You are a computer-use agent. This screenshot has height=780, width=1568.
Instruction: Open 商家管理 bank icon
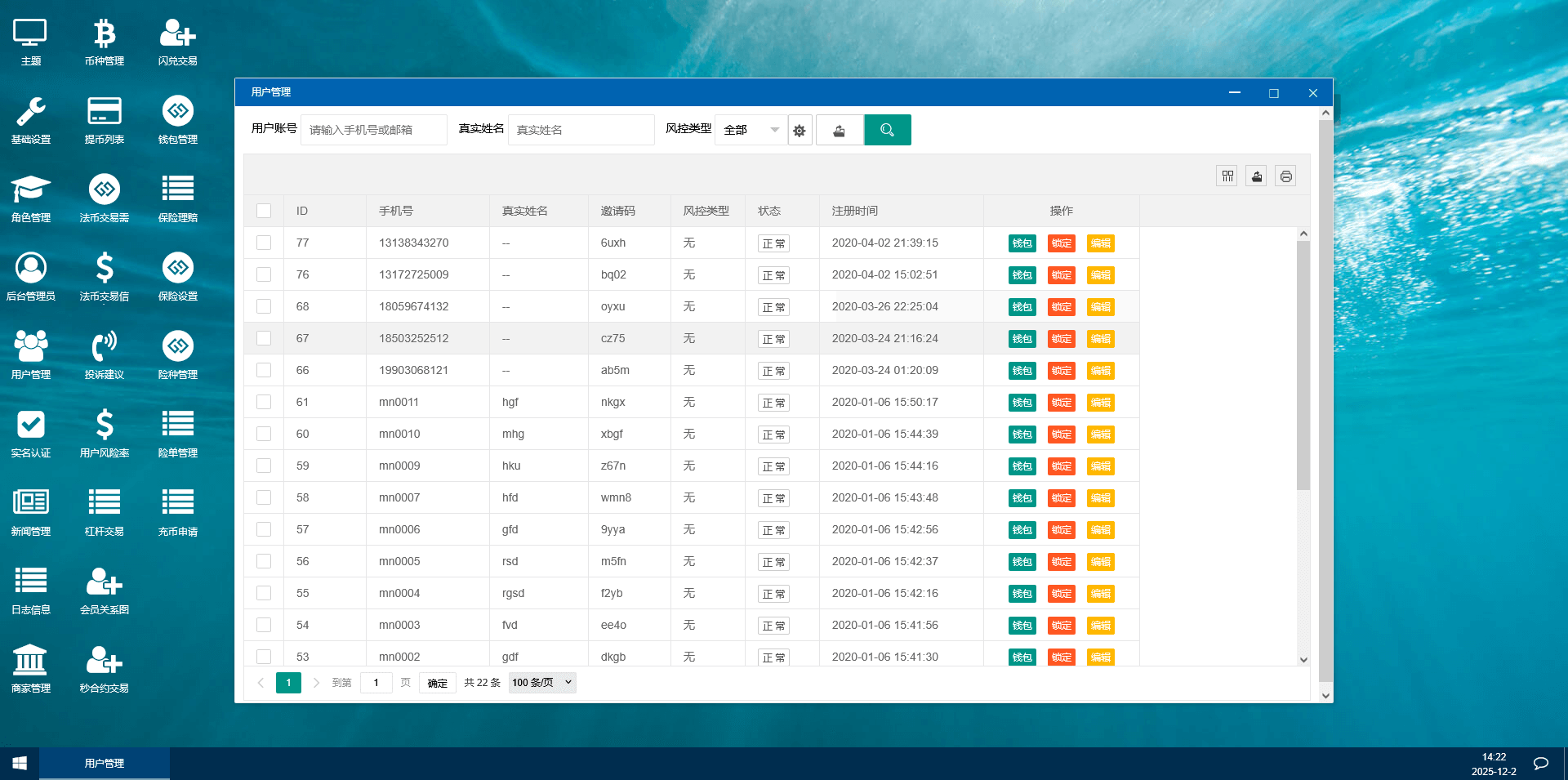pos(30,668)
